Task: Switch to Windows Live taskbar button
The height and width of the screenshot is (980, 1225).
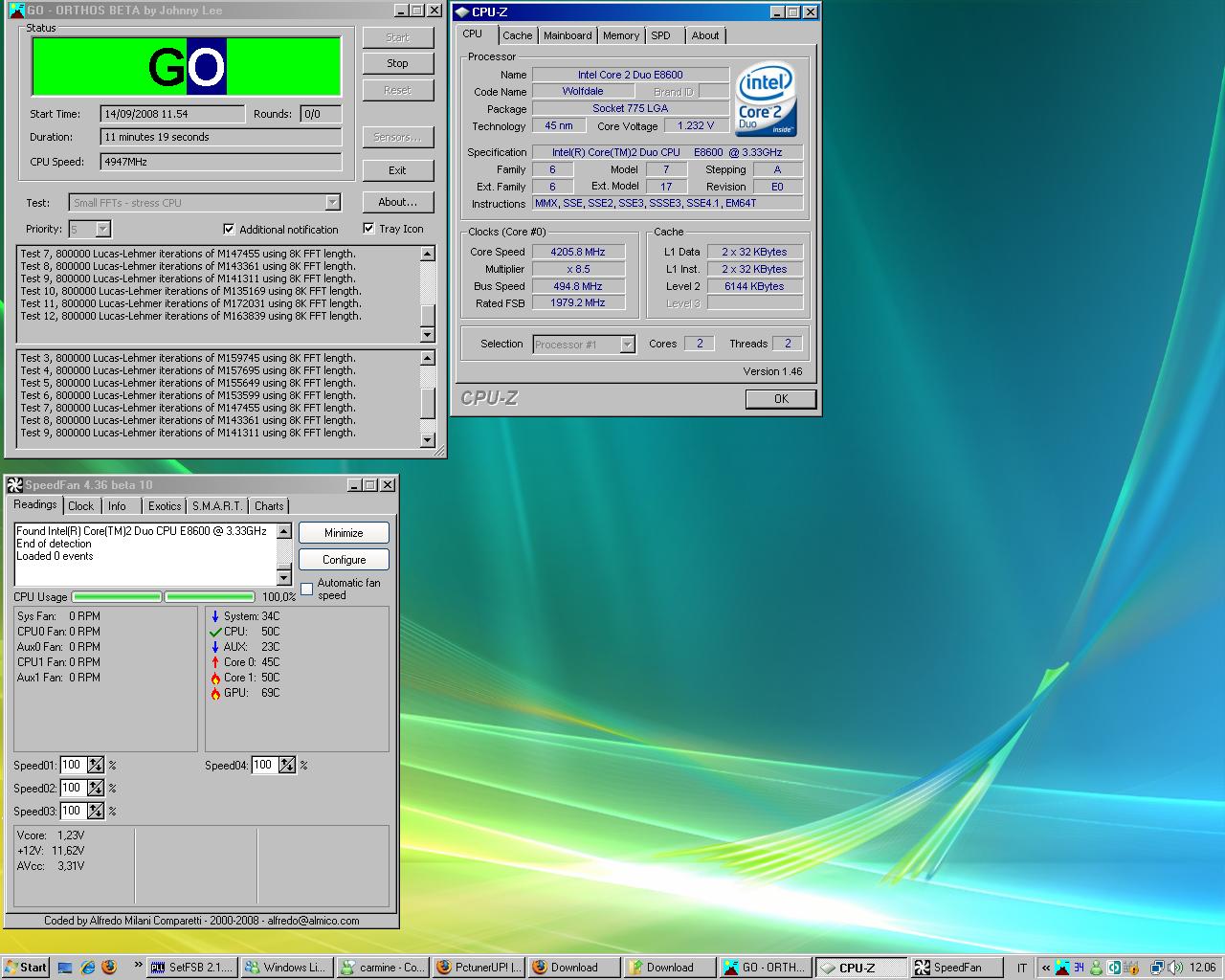Action: pos(286,968)
